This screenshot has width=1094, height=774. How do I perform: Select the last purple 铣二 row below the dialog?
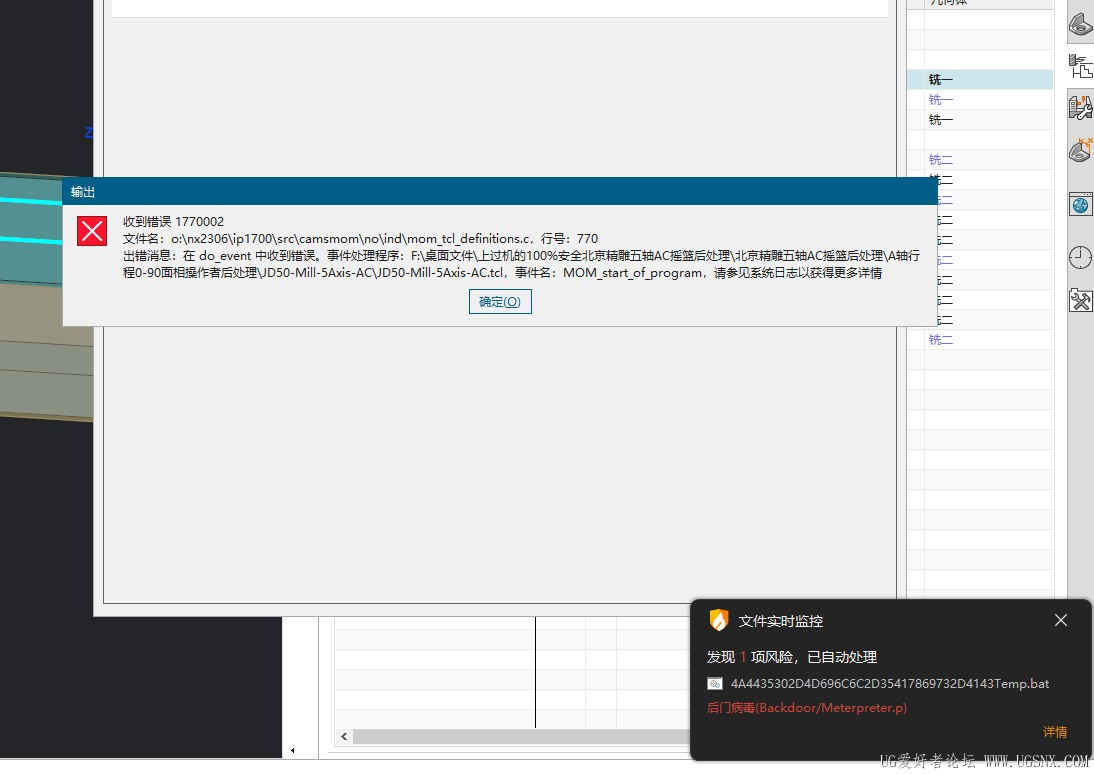[980, 340]
